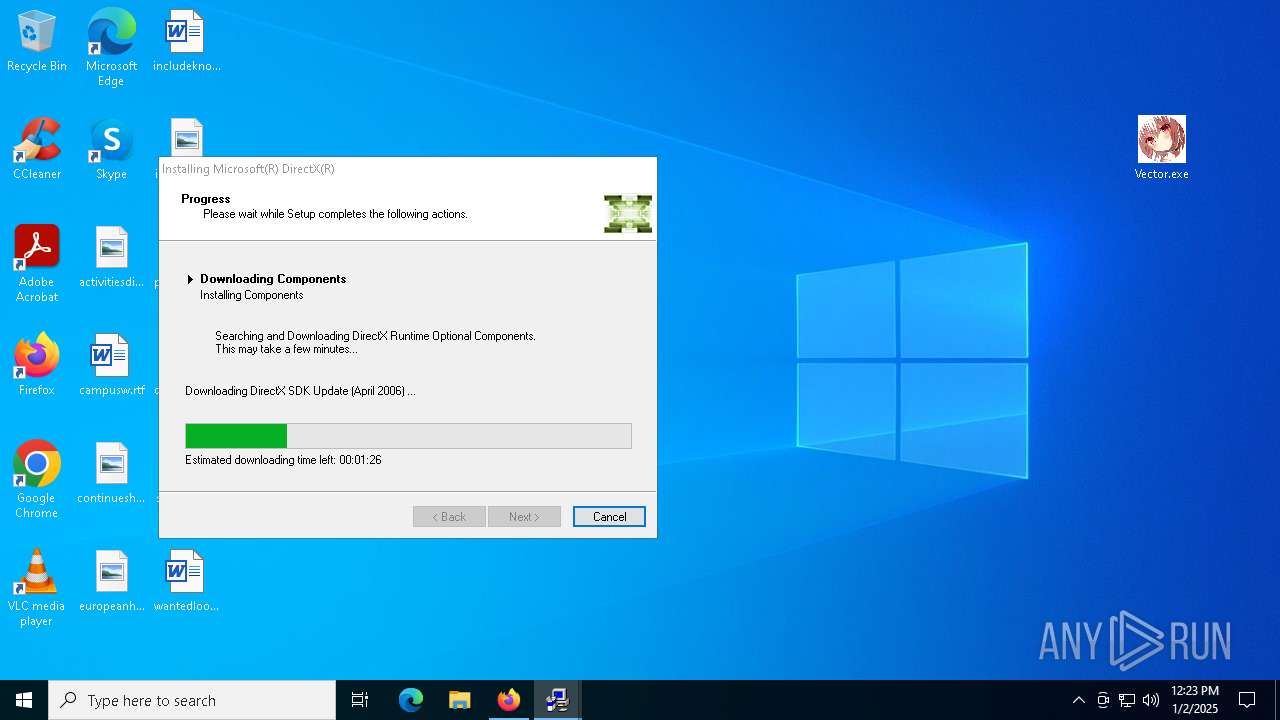
Task: Select the europeanh... image file icon
Action: (111, 582)
